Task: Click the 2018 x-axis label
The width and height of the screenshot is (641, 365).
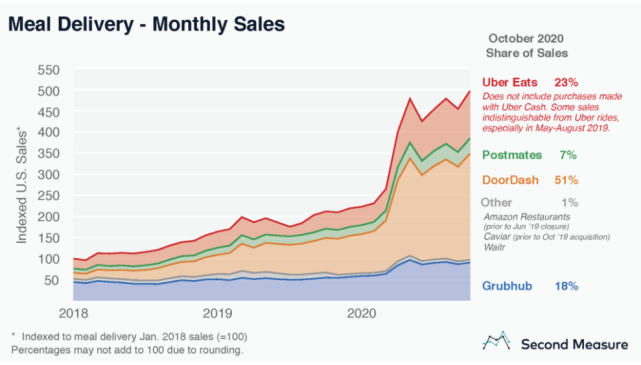Action: 74,313
